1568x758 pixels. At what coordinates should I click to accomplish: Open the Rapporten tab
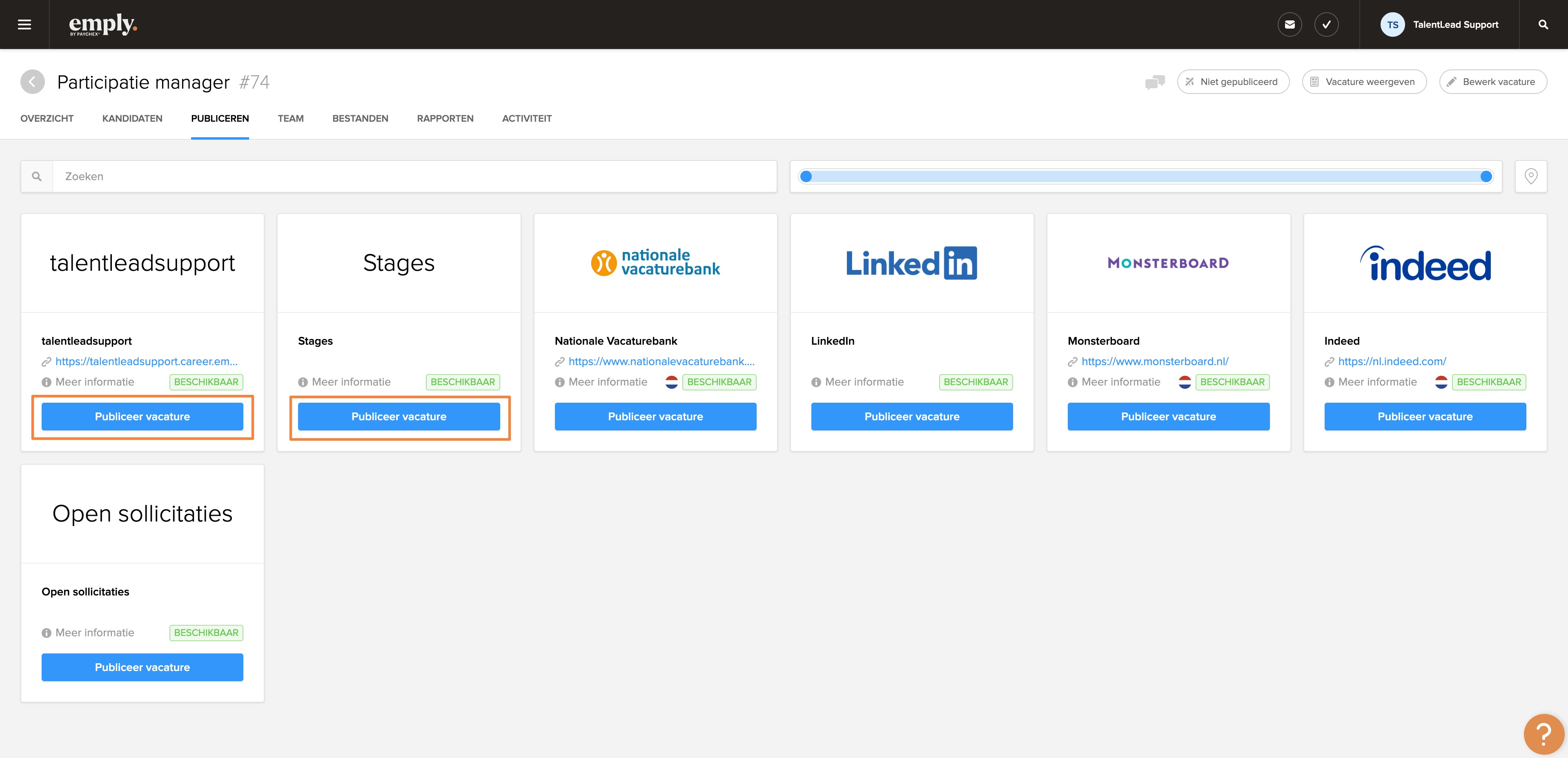445,118
